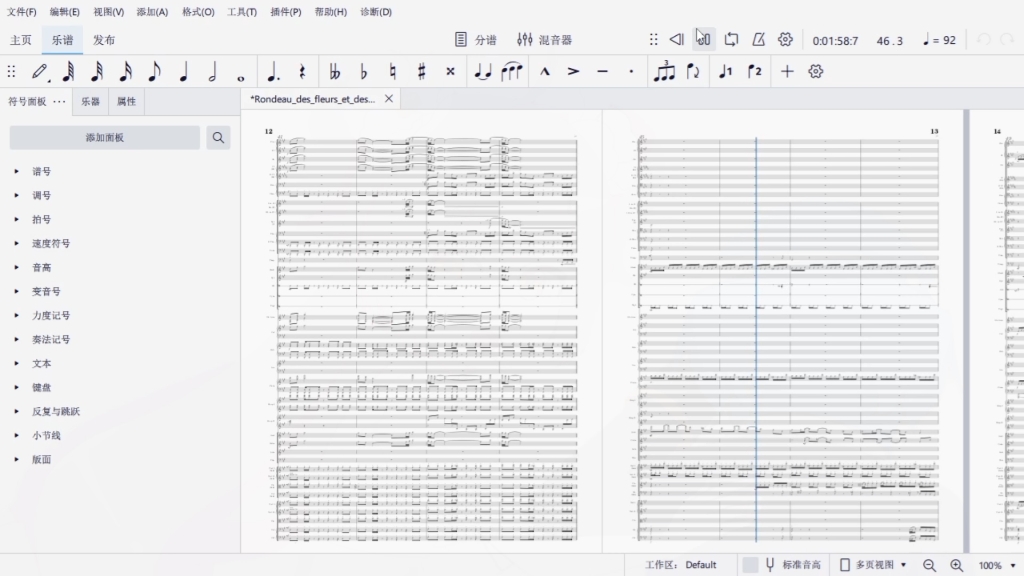Select the eighth note duration
This screenshot has width=1024, height=576.
(x=154, y=71)
